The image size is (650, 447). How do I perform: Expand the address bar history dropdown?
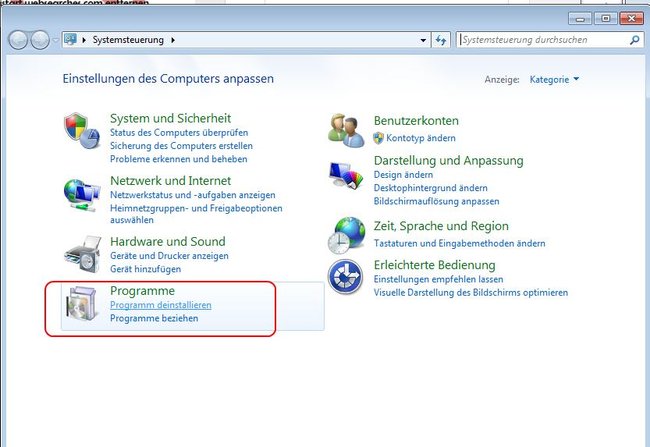click(423, 40)
